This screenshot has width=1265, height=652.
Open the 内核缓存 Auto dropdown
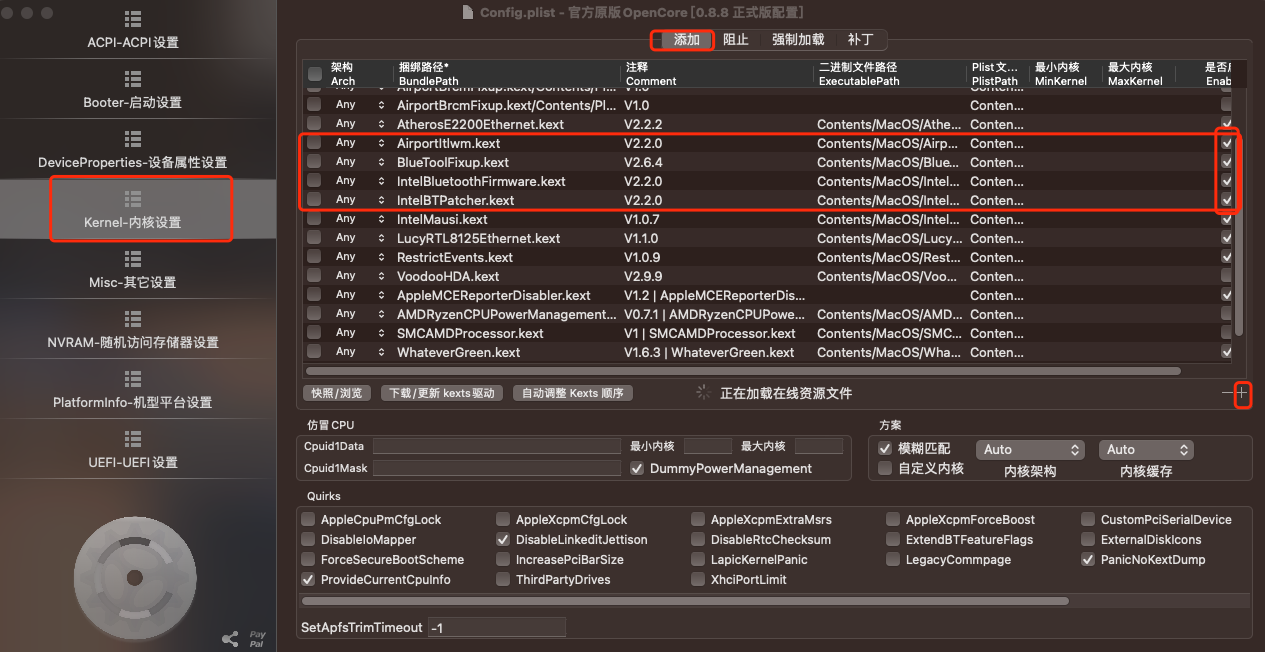tap(1146, 450)
